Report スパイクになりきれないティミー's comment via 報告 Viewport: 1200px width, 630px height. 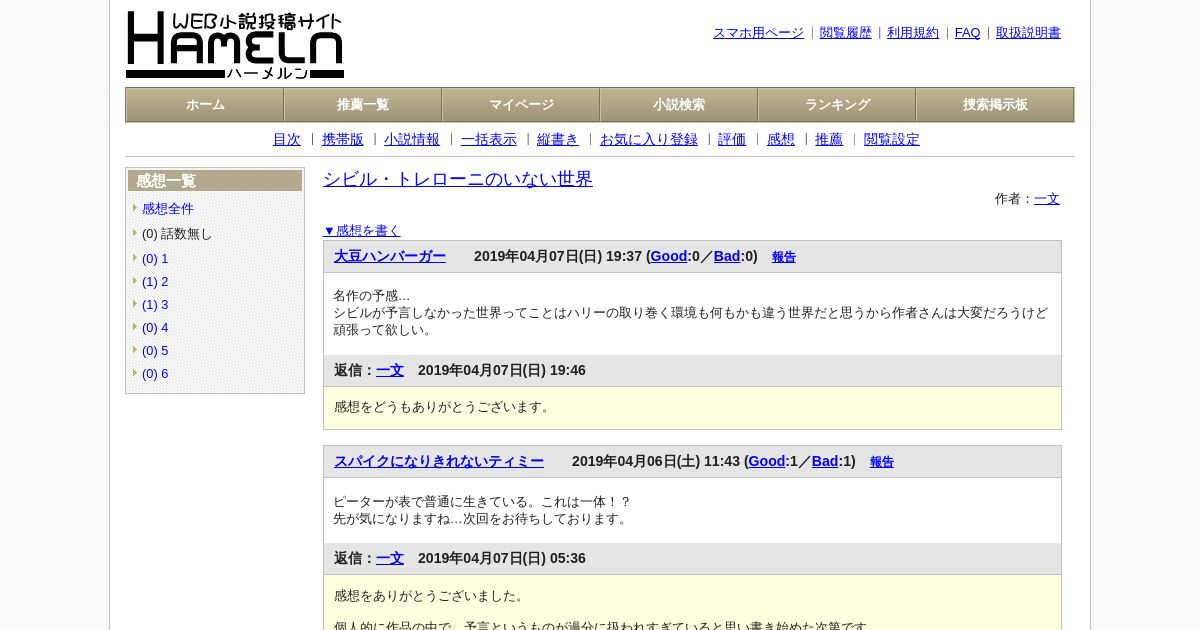(x=882, y=462)
